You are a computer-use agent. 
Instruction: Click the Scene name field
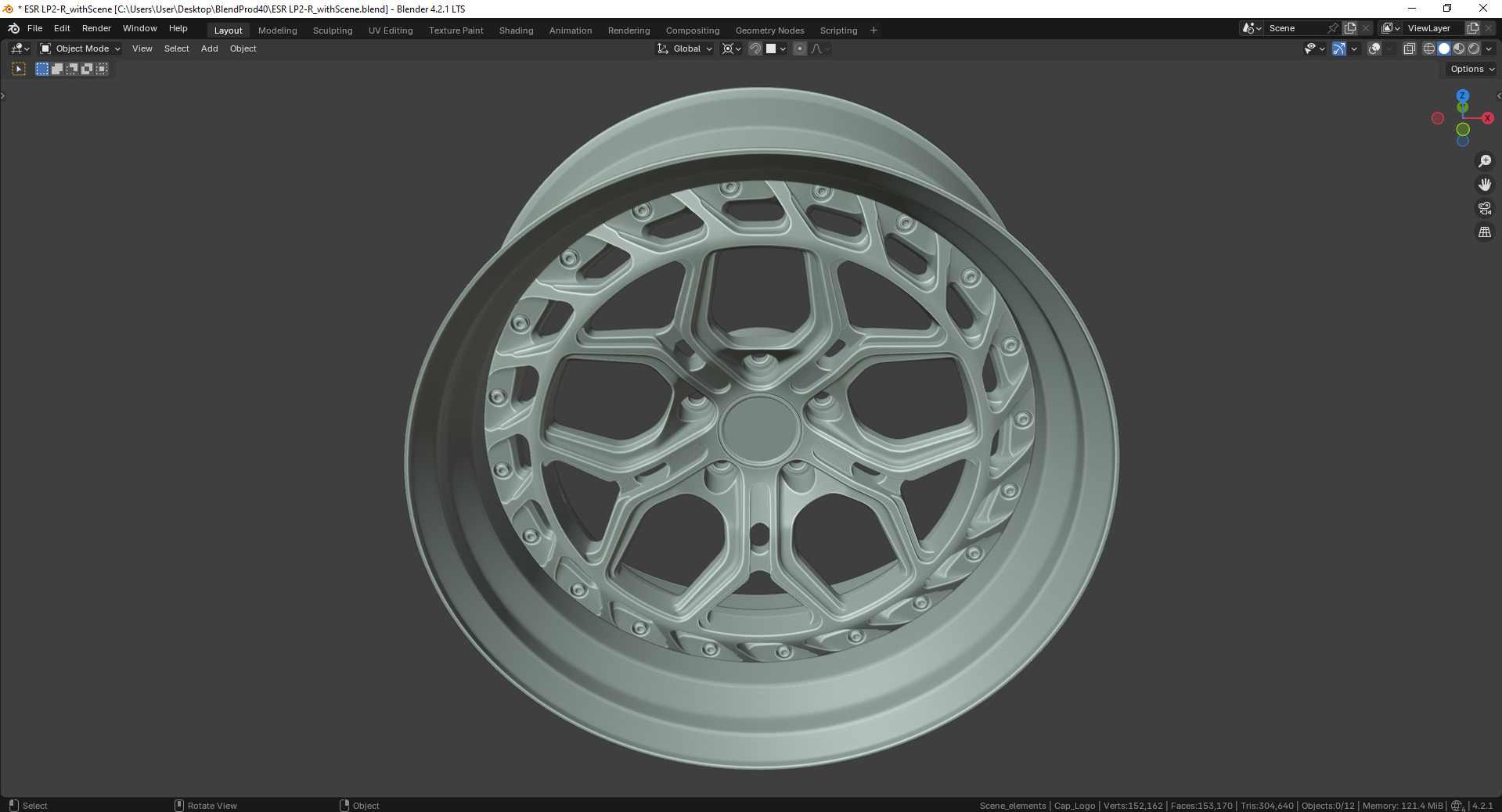[x=1295, y=28]
